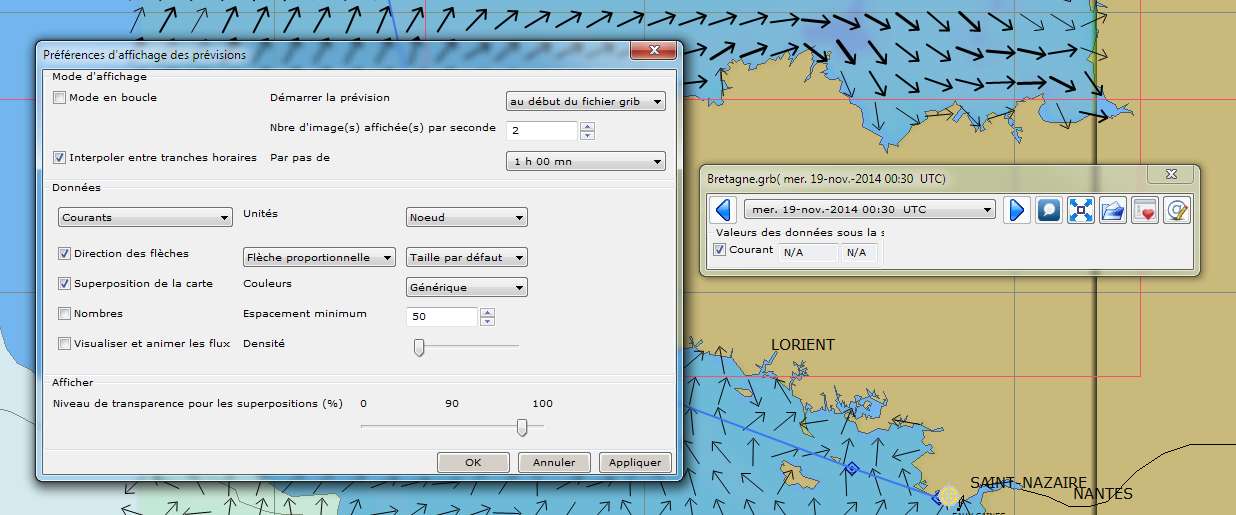The height and width of the screenshot is (515, 1236).
Task: Open Flèche proportionnelle dropdown
Action: pos(320,257)
